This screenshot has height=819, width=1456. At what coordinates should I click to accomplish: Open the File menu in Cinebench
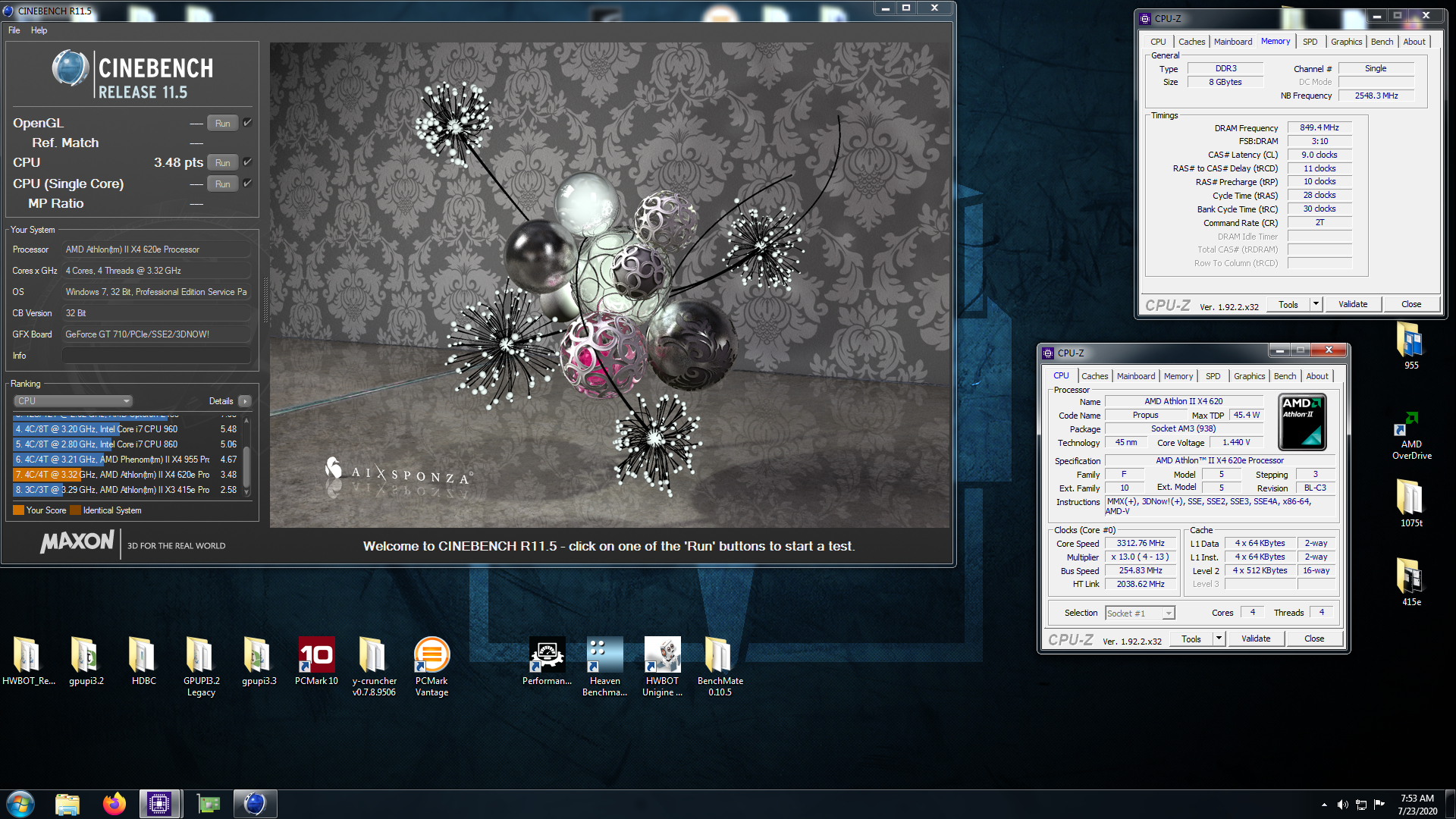point(14,30)
